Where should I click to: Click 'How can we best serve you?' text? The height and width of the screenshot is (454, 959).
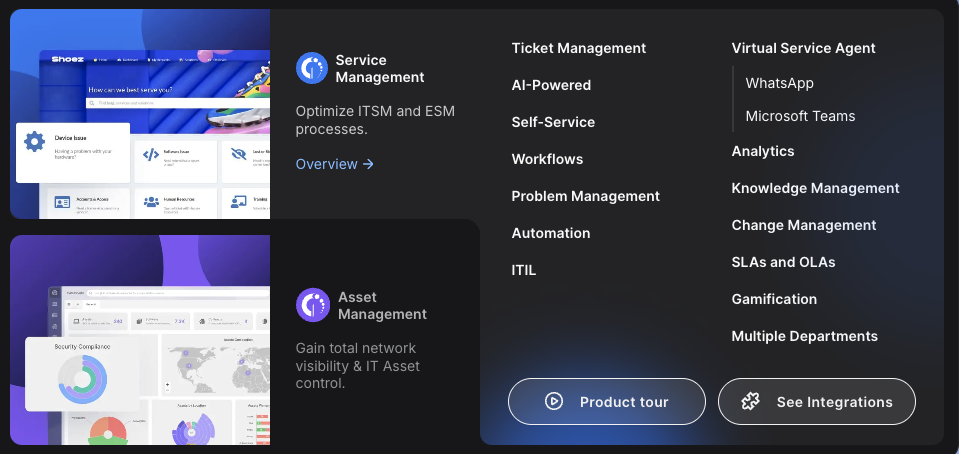[130, 90]
